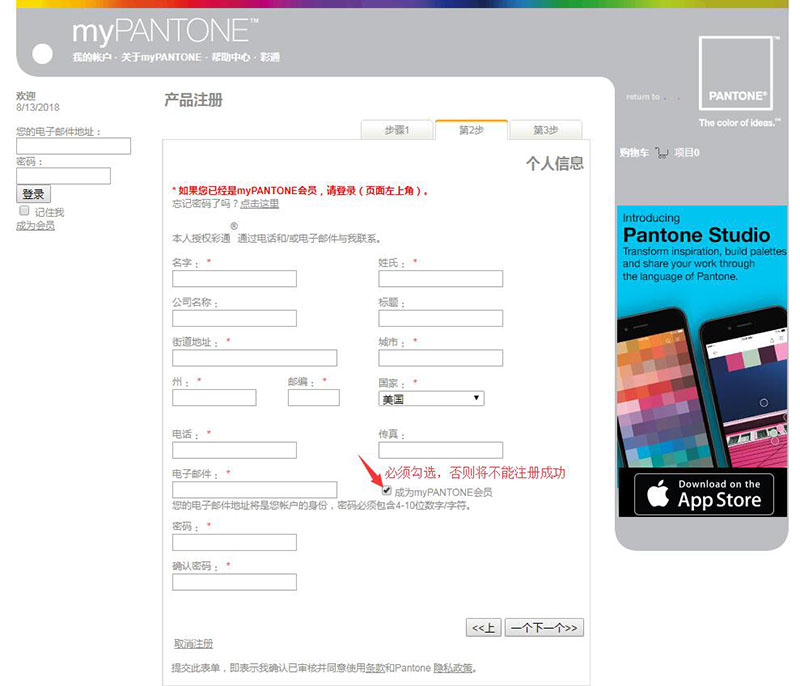Click the shopping cart icon
Screen dimensions: 800x686
click(x=661, y=153)
